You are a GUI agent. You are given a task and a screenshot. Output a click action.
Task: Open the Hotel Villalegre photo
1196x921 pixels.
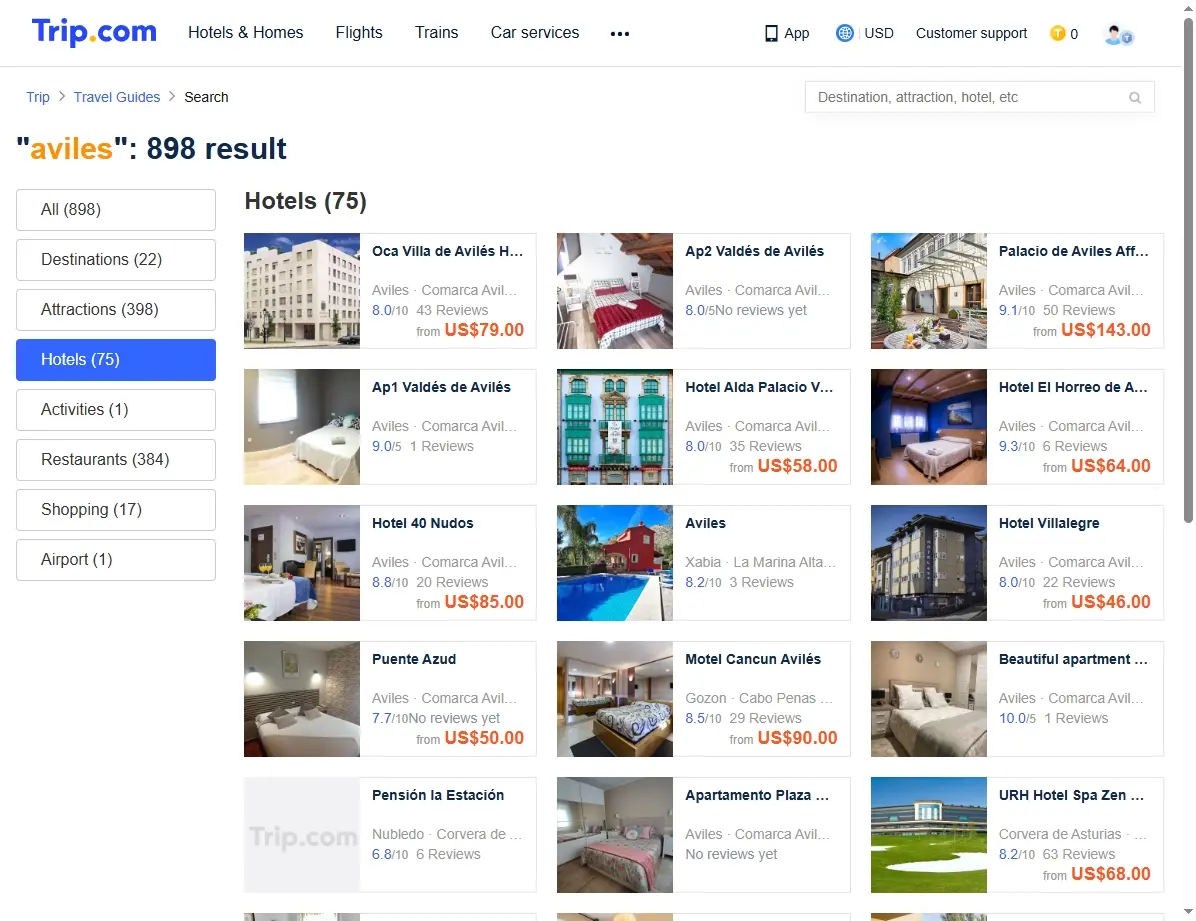pyautogui.click(x=929, y=562)
